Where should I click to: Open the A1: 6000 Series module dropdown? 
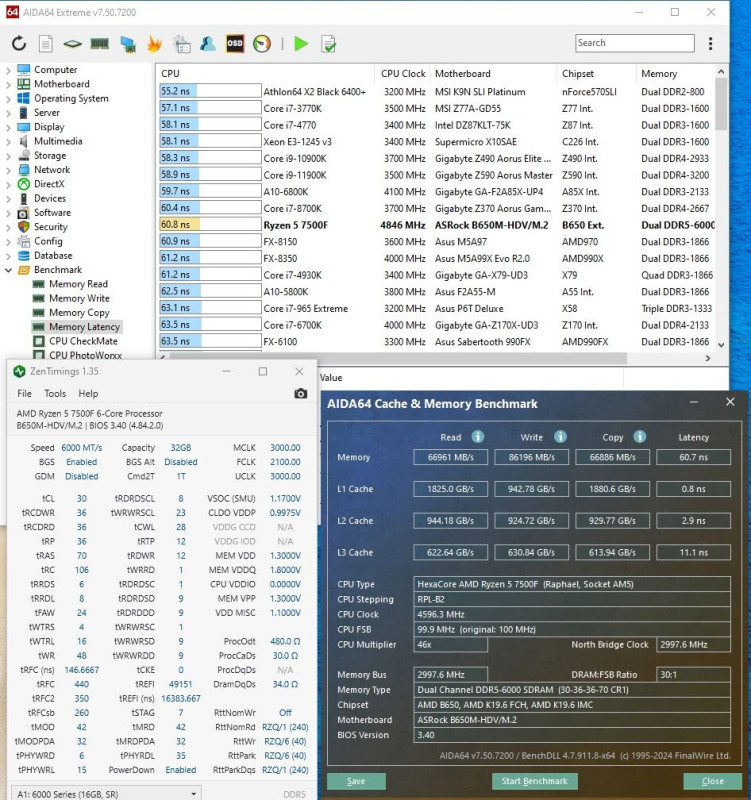tap(106, 793)
